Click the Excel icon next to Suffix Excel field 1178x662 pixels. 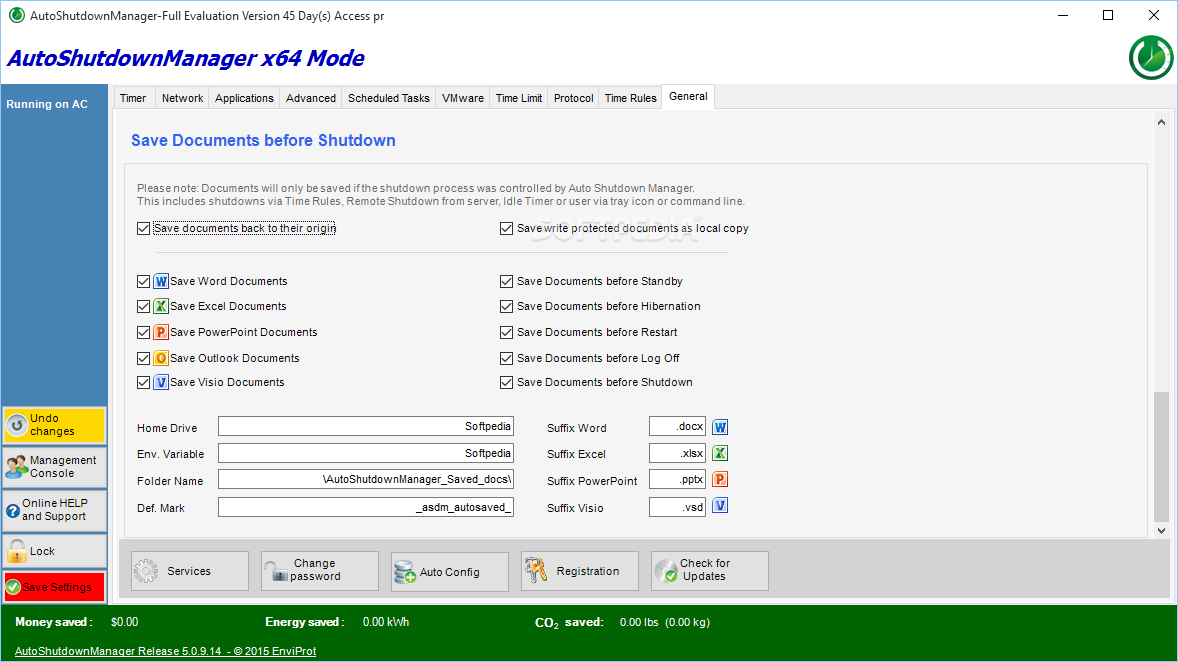coord(720,453)
